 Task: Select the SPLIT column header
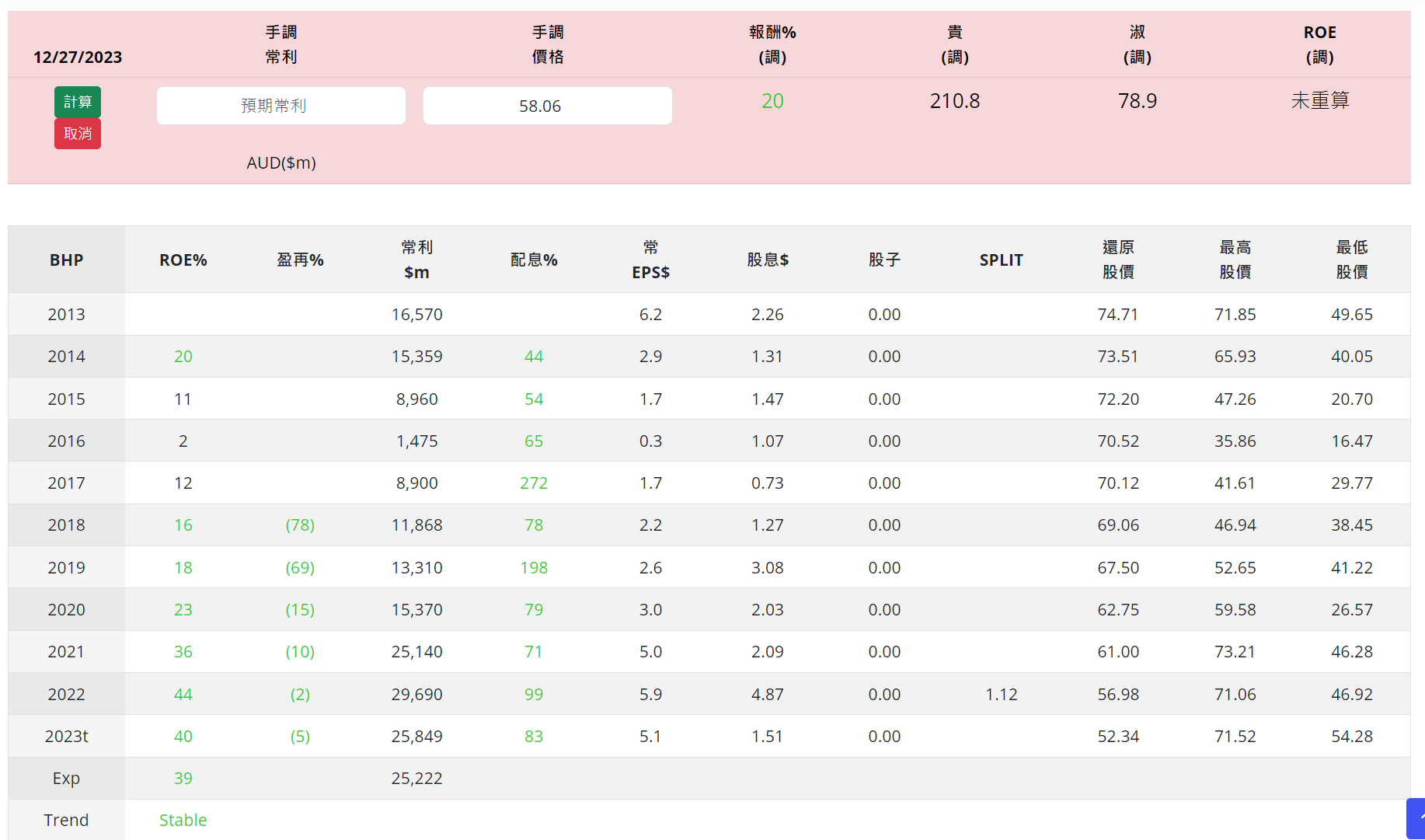click(x=1002, y=260)
